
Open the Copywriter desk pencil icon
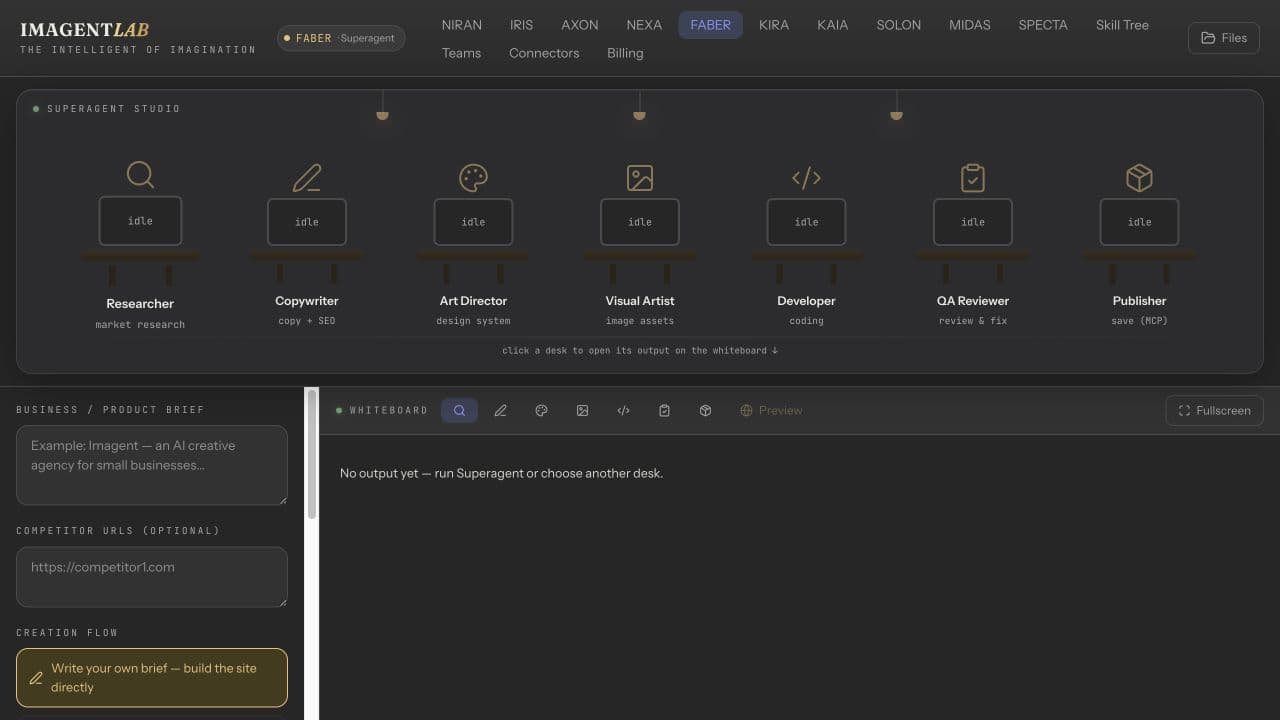307,178
